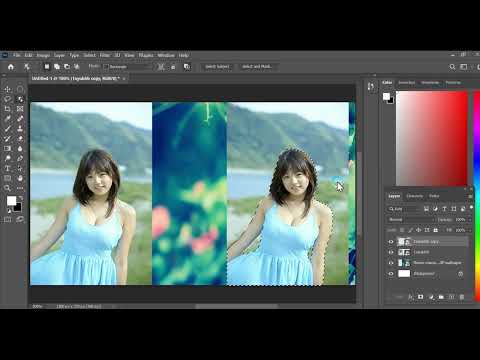Select the Hand tool
Viewport: 480px width, 360px height.
pos(20,178)
